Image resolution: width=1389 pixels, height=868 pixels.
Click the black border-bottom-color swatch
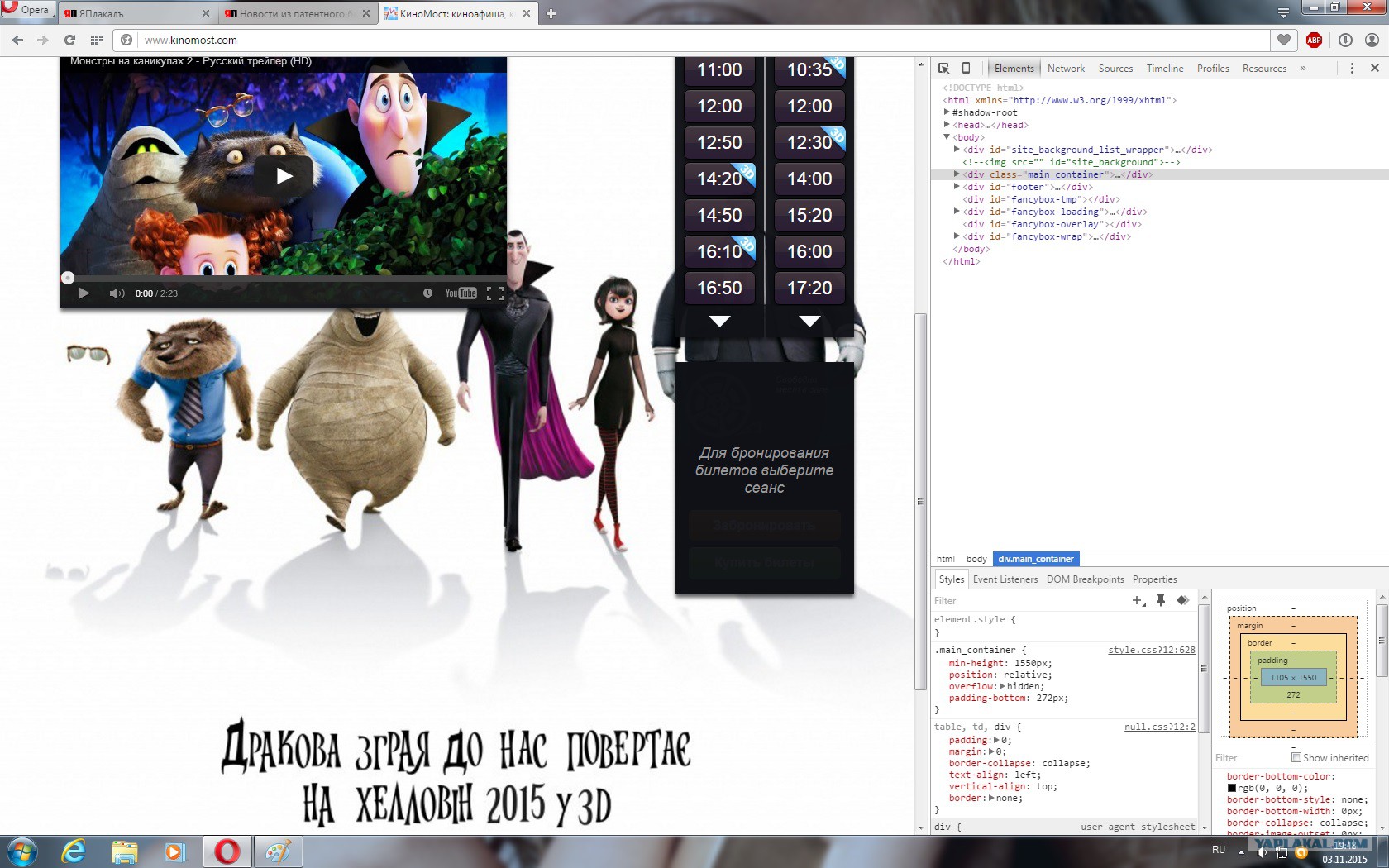pos(1232,788)
